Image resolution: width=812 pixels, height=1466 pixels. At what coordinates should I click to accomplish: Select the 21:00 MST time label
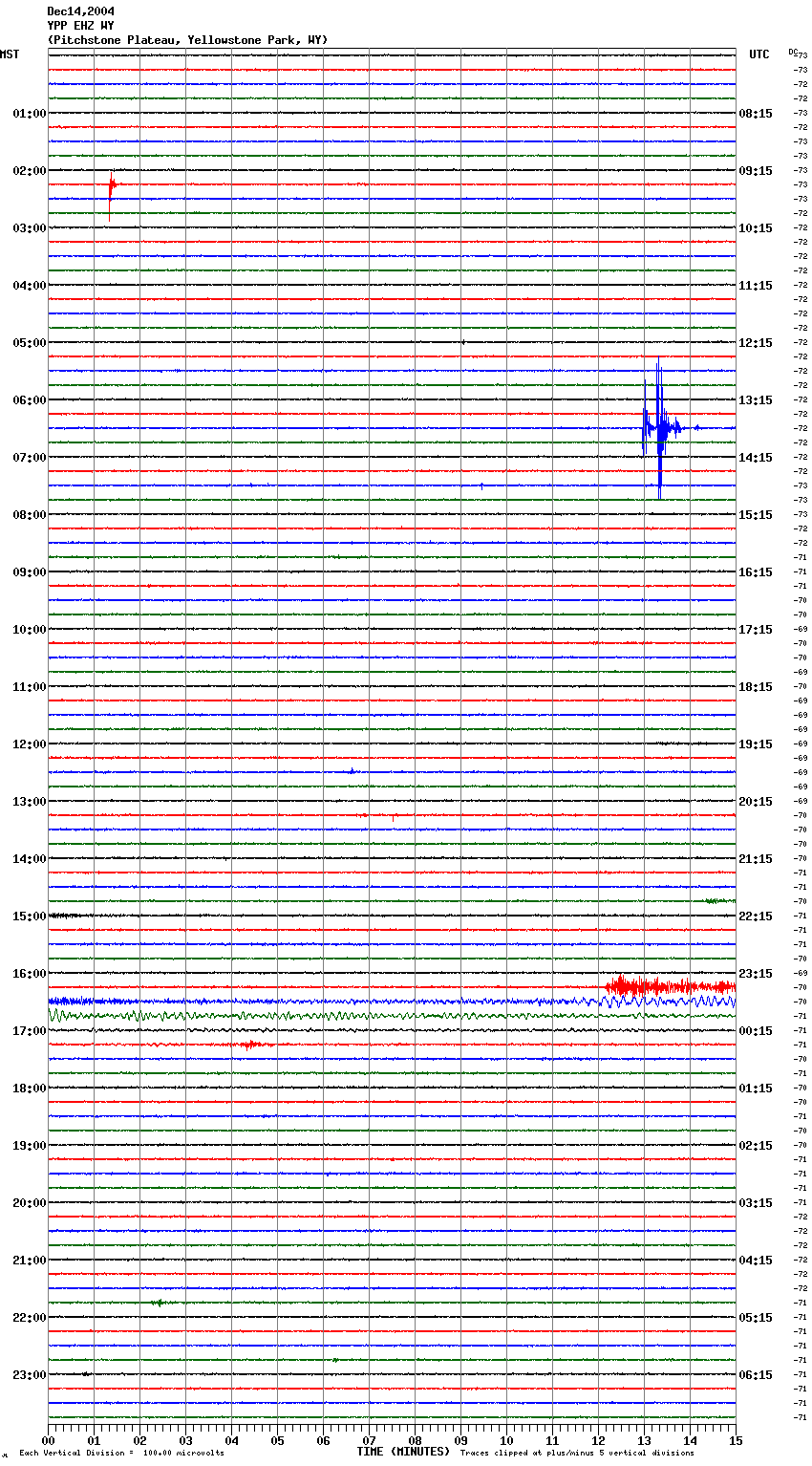click(x=29, y=1261)
